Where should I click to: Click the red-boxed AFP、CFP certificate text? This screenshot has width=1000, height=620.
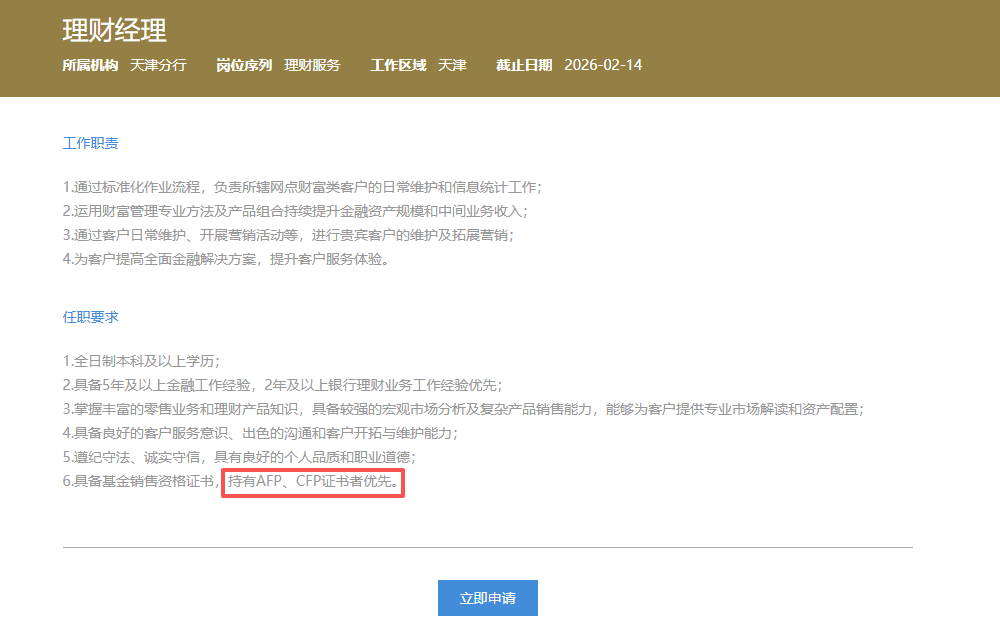(314, 483)
